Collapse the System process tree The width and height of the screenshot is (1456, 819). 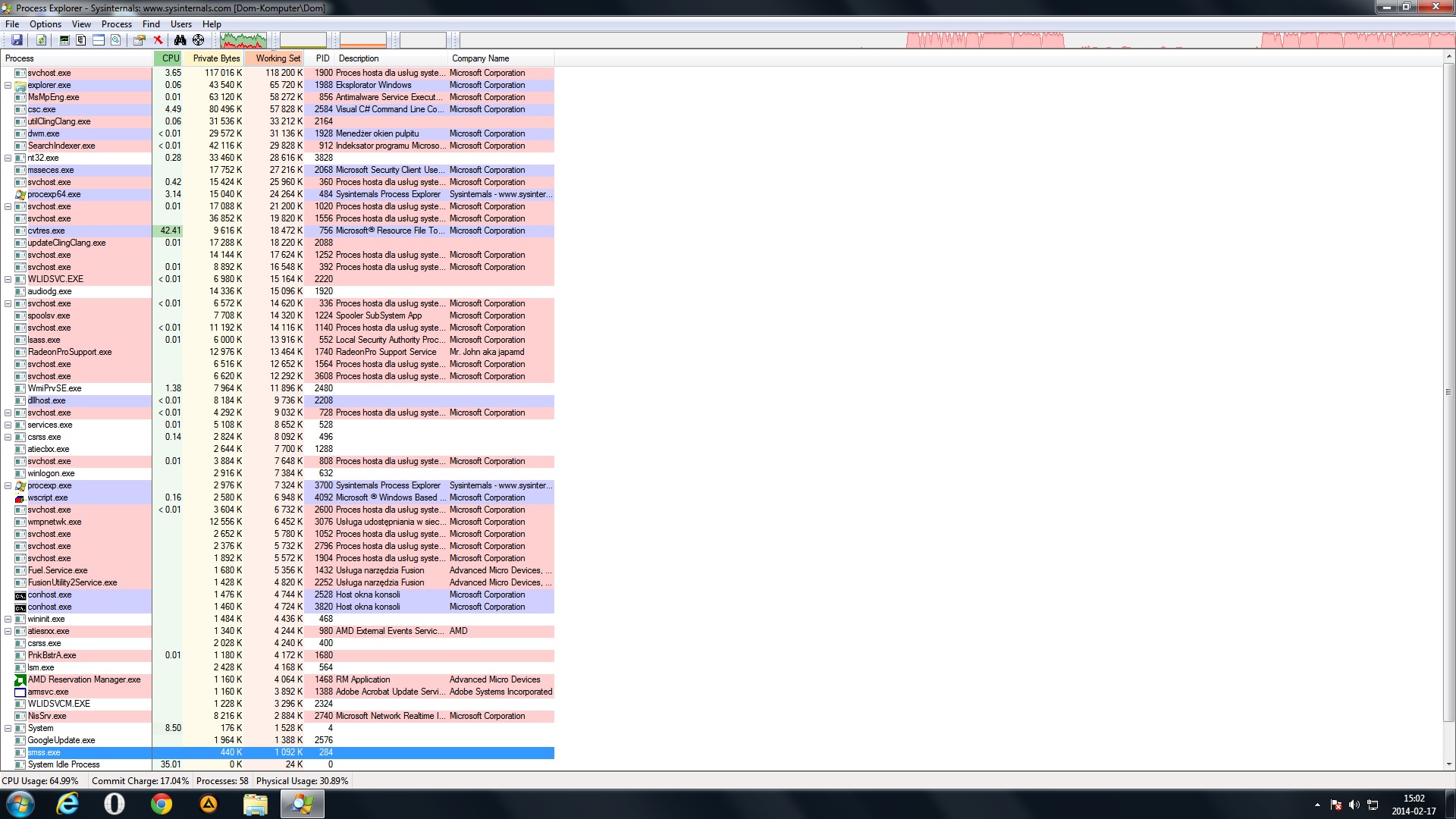click(8, 728)
